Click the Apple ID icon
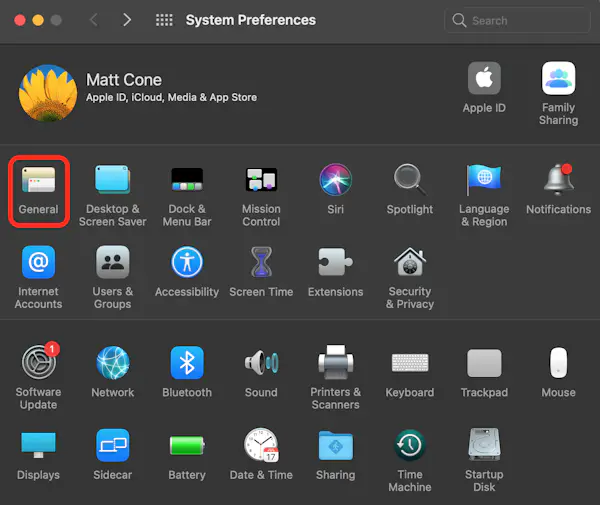Viewport: 600px width, 505px height. click(x=484, y=81)
